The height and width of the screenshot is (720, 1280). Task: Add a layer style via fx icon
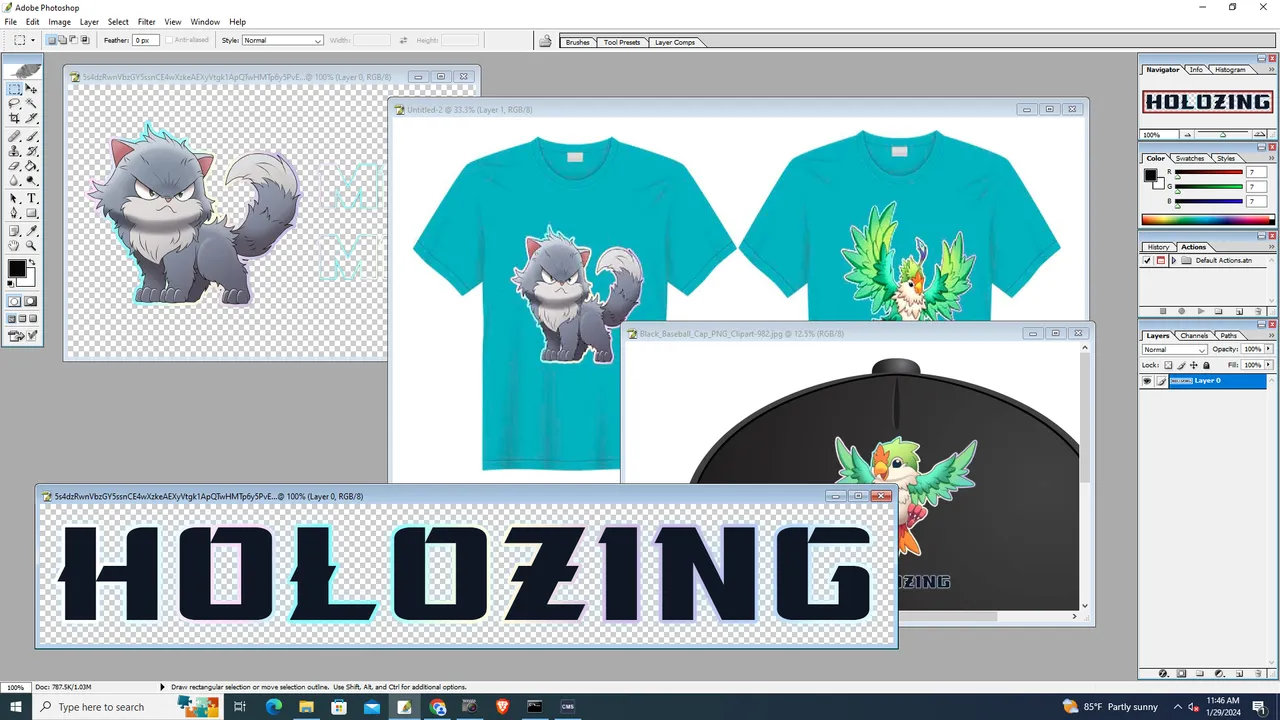pyautogui.click(x=1163, y=674)
